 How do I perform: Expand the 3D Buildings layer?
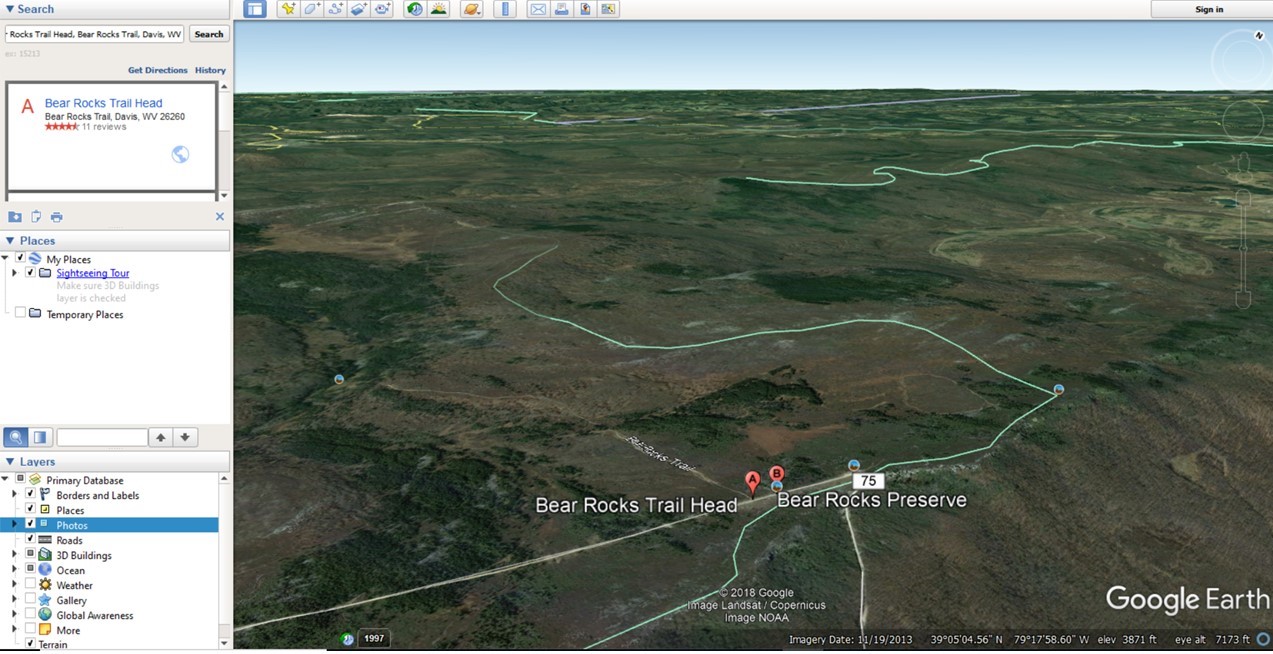(x=15, y=555)
